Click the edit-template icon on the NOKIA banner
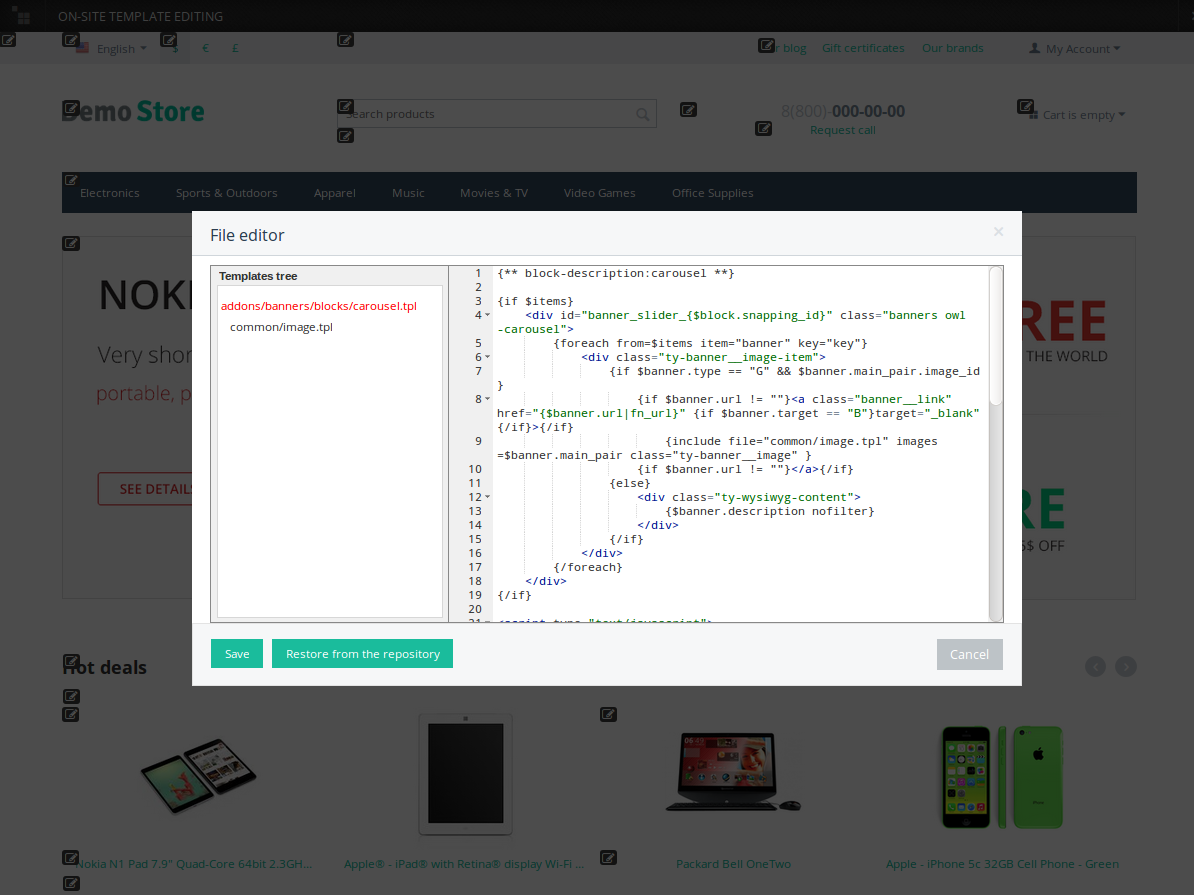 (x=71, y=243)
